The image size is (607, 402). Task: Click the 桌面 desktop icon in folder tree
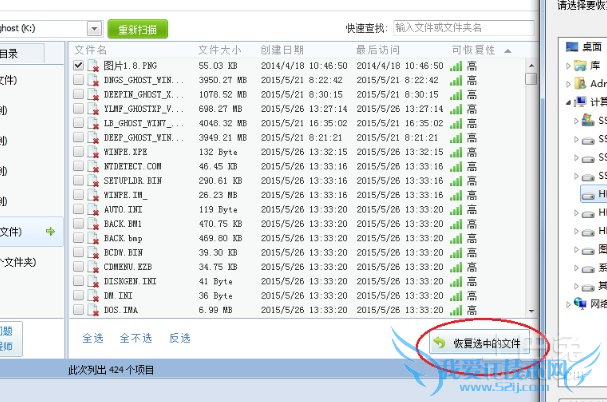pyautogui.click(x=572, y=47)
